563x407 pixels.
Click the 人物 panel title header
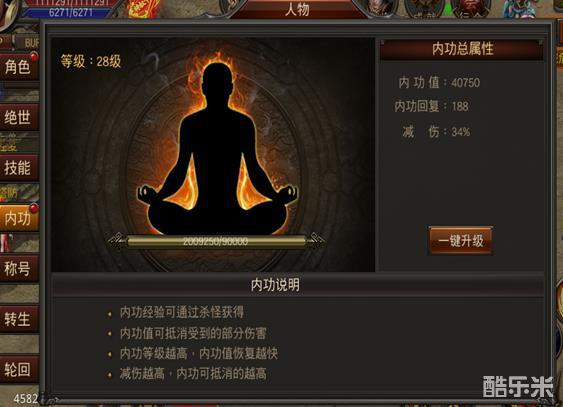(297, 9)
